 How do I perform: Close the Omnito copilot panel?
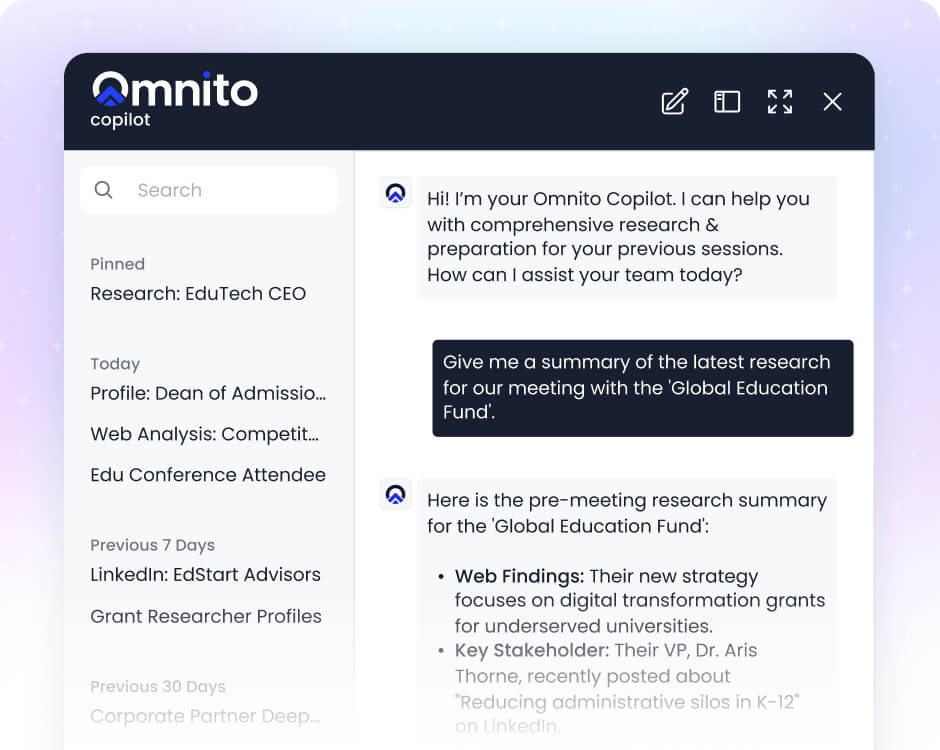pyautogui.click(x=832, y=101)
